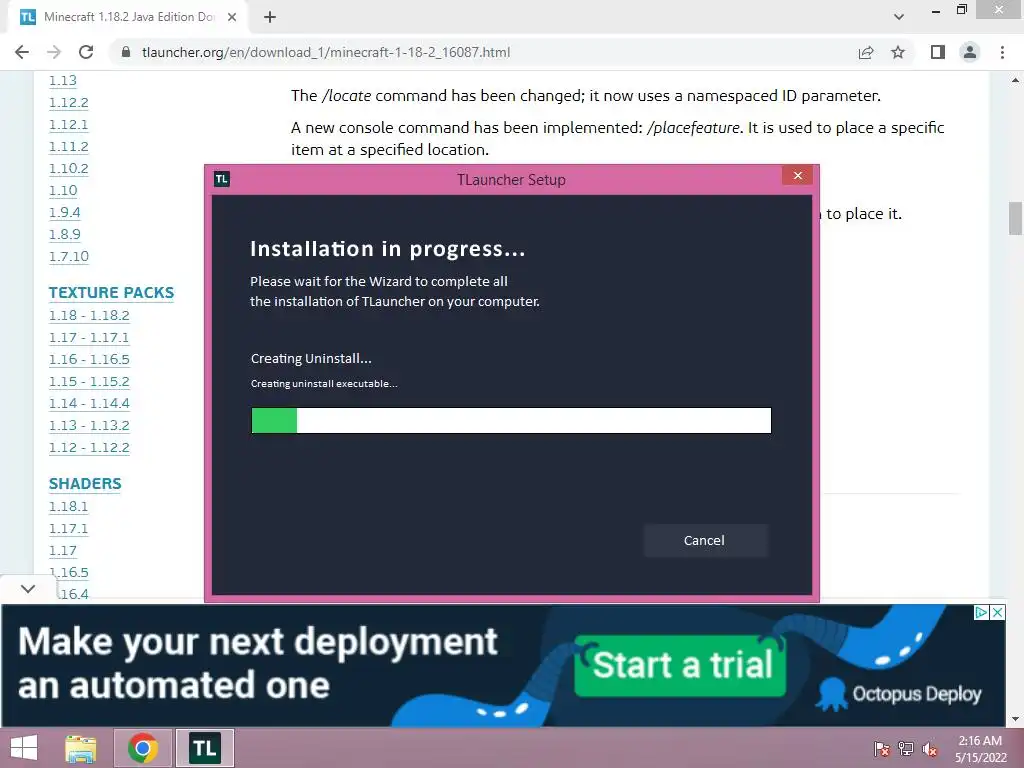
Task: Open the 1.10 version link
Action: pyautogui.click(x=63, y=190)
